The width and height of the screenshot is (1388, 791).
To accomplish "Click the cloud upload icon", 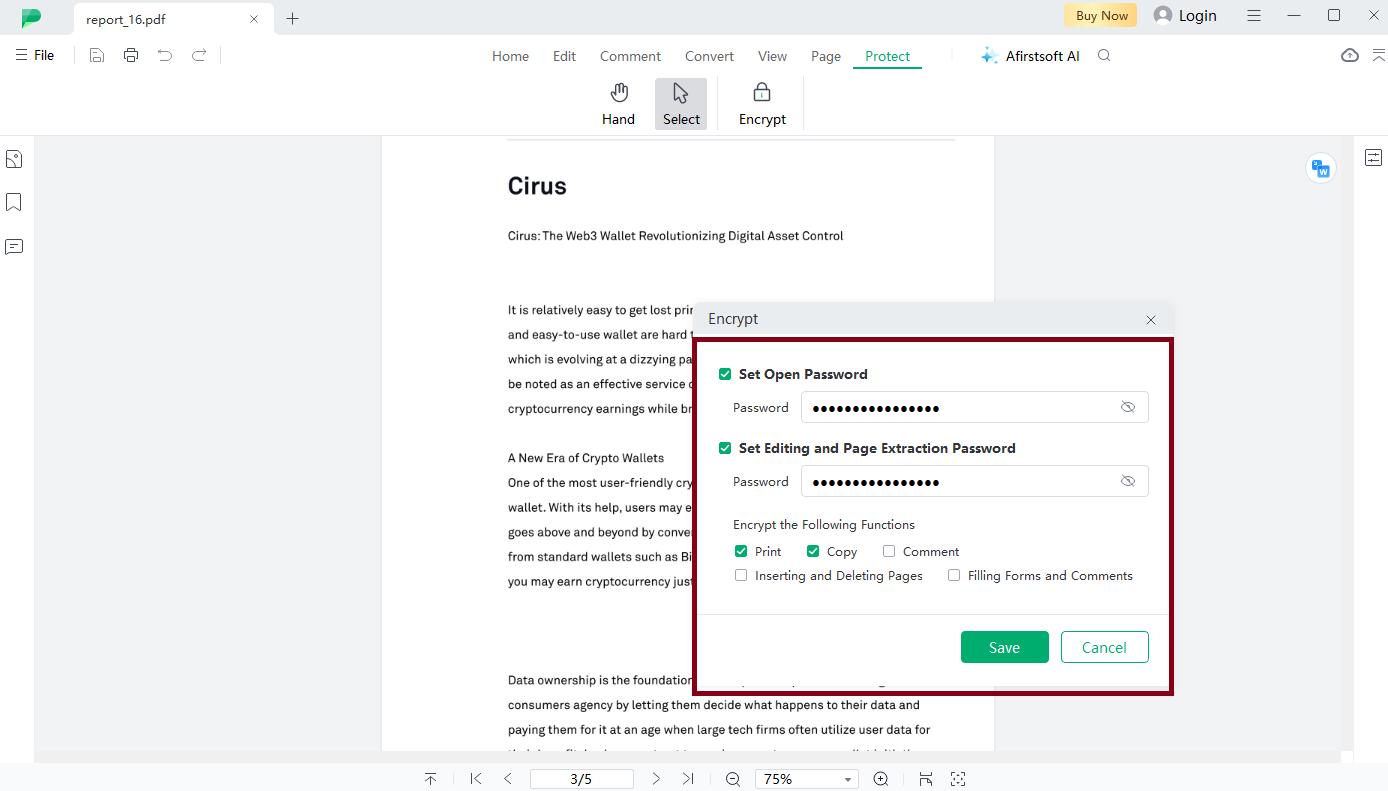I will pos(1350,56).
